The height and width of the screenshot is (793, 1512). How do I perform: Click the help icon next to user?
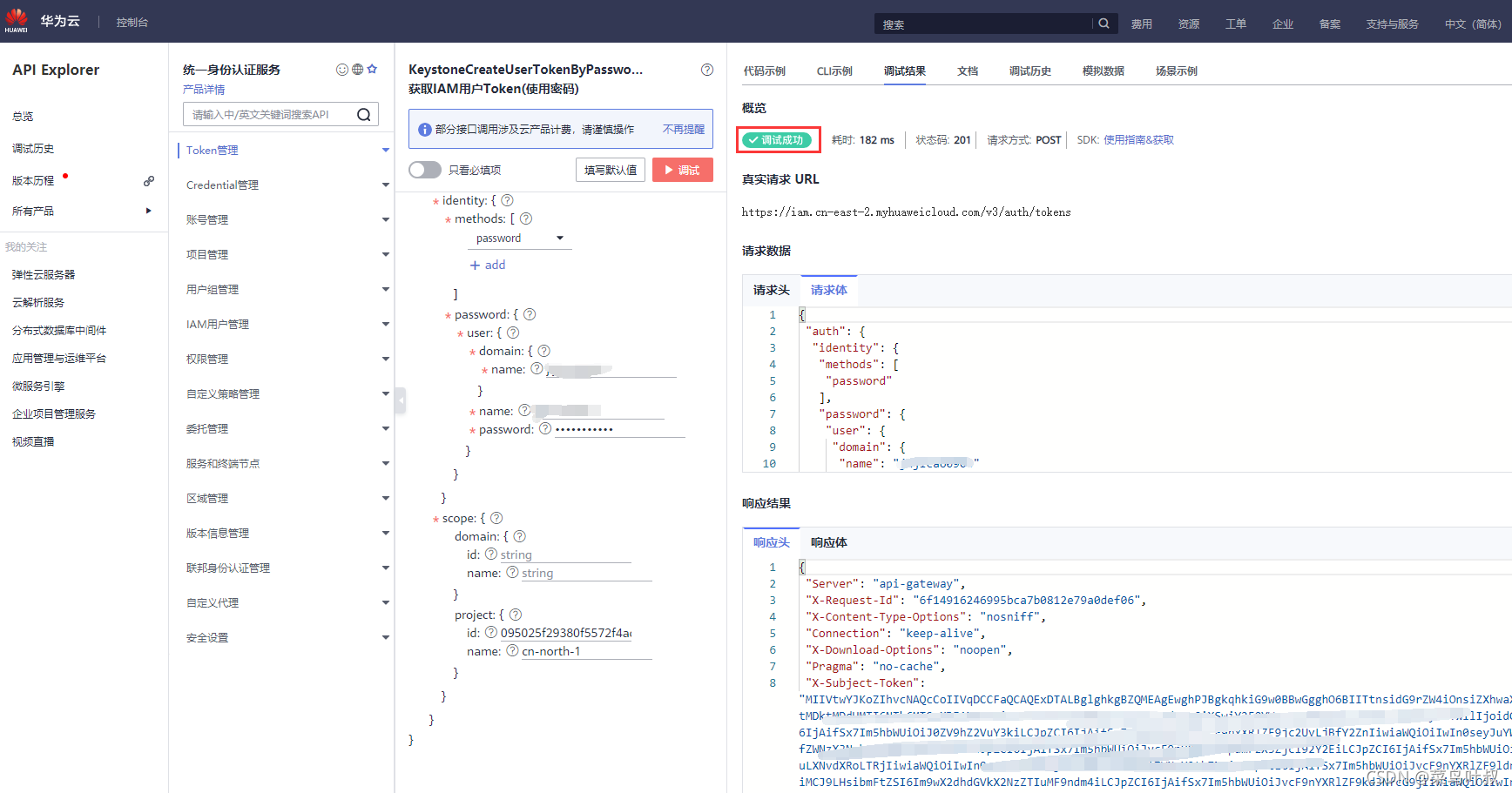pos(513,333)
